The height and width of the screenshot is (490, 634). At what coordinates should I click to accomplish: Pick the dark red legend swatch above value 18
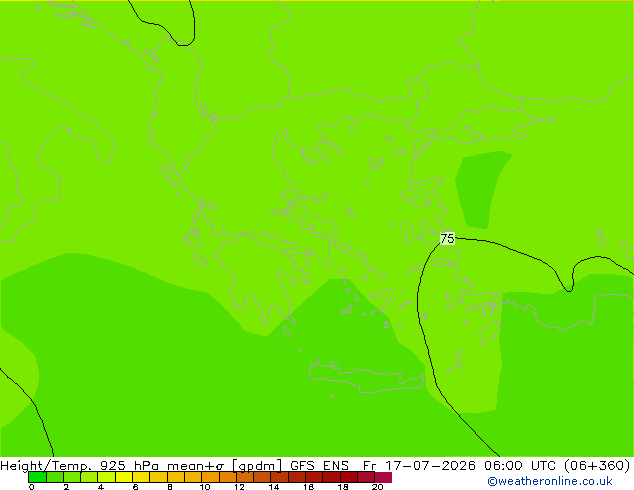pyautogui.click(x=349, y=477)
